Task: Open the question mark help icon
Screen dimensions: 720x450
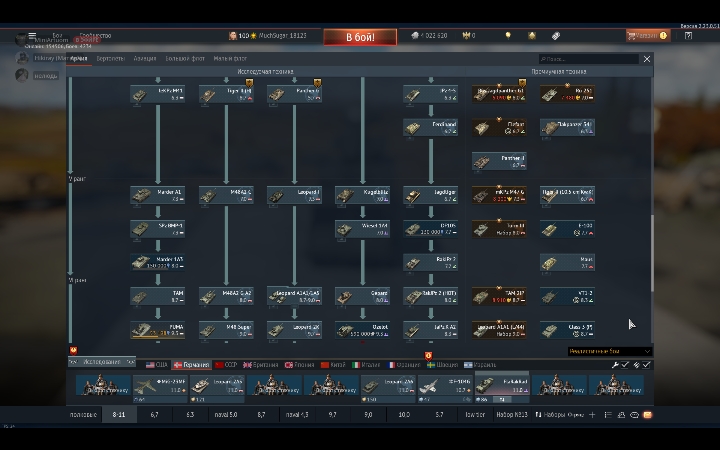Action: click(x=688, y=35)
